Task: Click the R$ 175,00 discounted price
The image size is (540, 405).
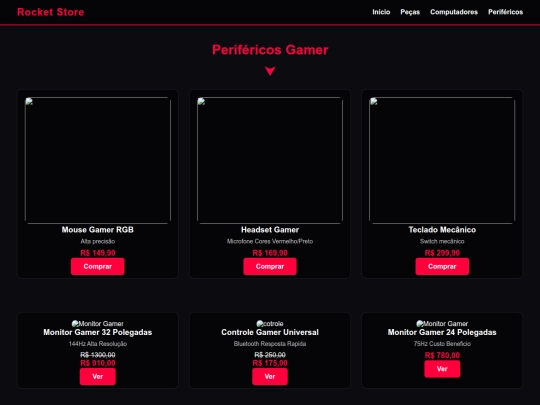Action: (x=270, y=363)
